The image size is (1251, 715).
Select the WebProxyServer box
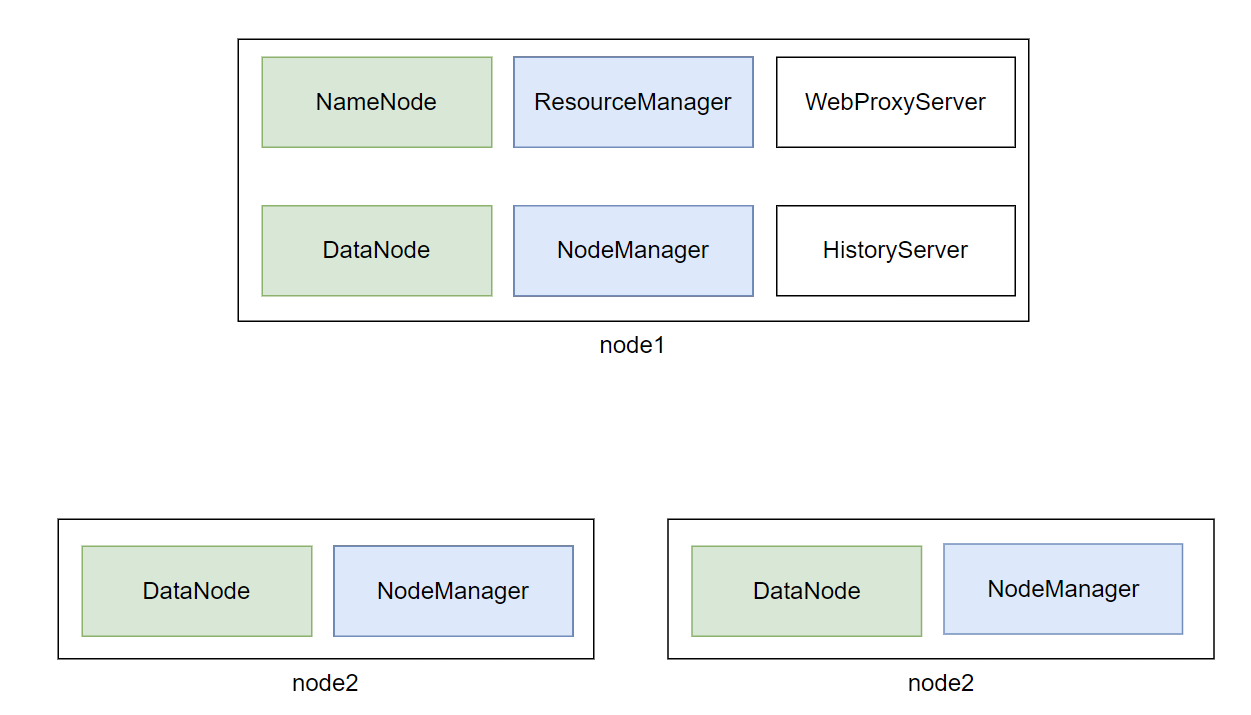pyautogui.click(x=895, y=101)
